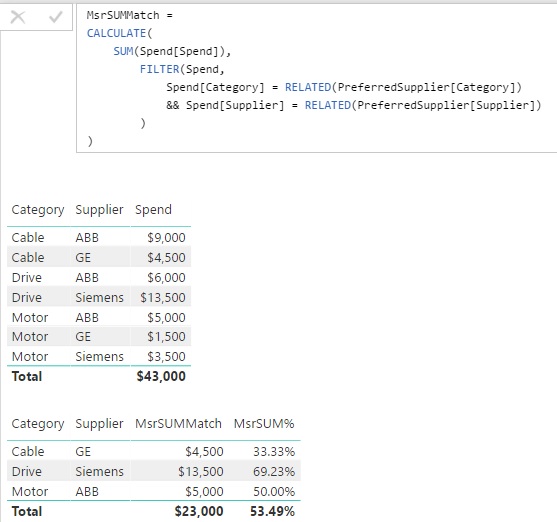Viewport: 557px width, 522px height.
Task: Sort Spend table by its Category header
Action: tap(38, 210)
